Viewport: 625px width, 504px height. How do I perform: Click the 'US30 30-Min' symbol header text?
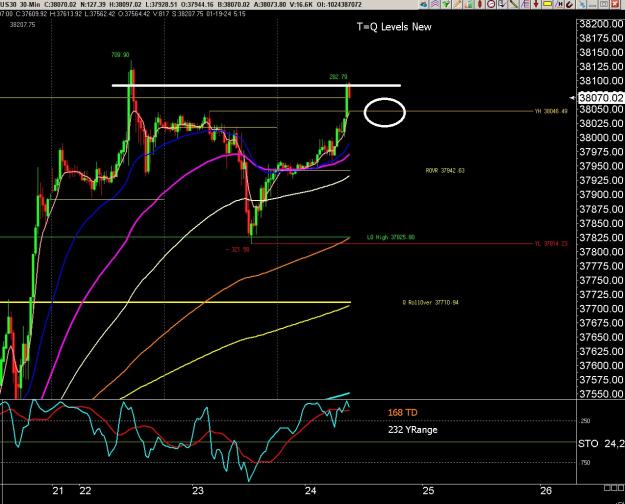coord(19,4)
